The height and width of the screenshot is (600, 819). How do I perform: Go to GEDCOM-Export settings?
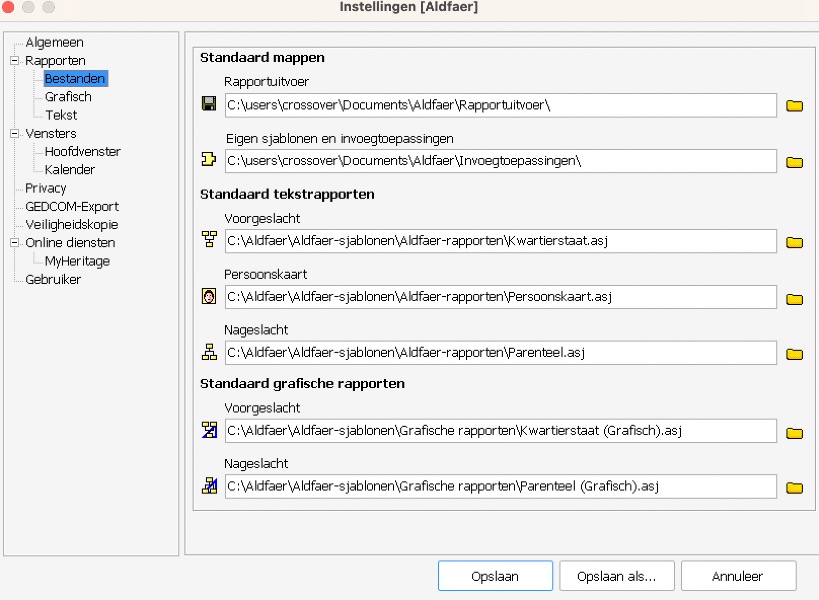[x=72, y=207]
